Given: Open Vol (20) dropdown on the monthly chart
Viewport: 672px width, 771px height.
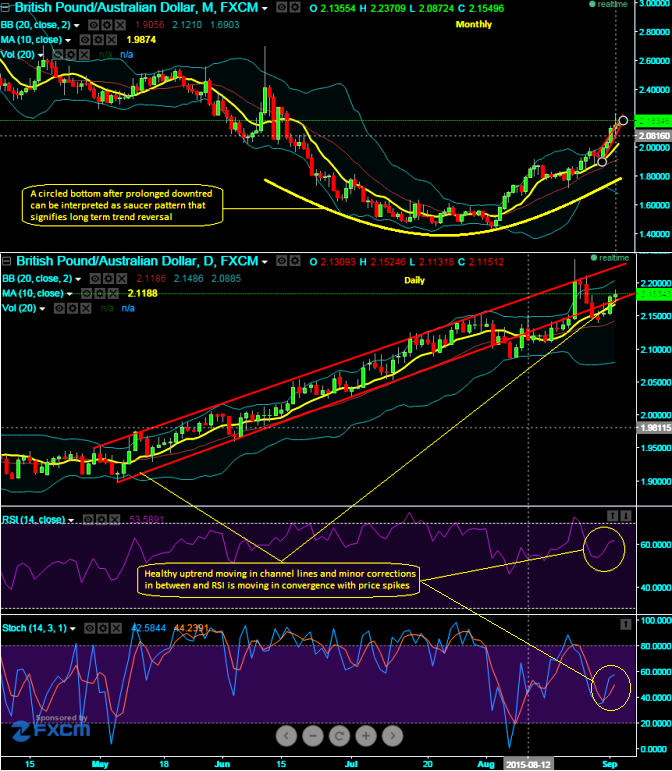Looking at the screenshot, I should click(41, 55).
